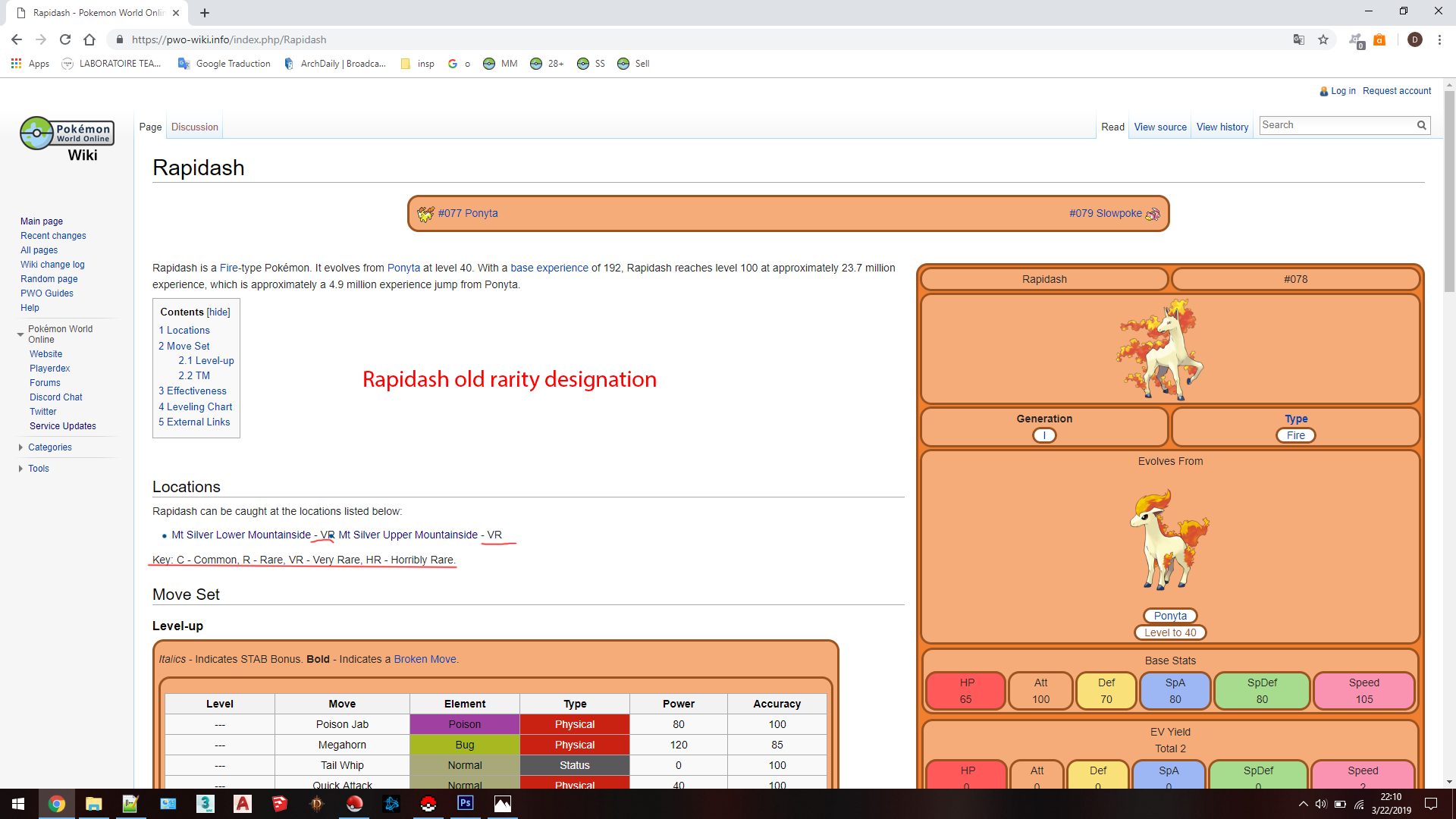Click the Ponyta sprite image
The height and width of the screenshot is (819, 1456).
[x=1169, y=539]
